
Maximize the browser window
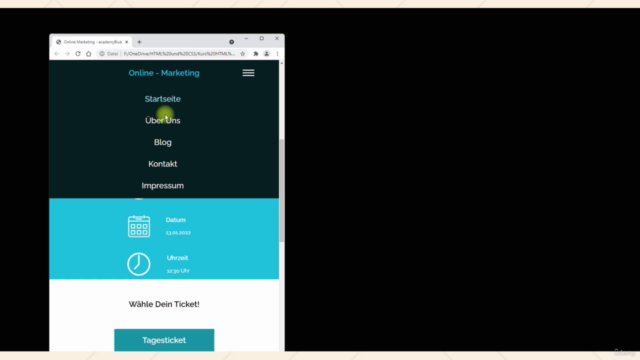(x=262, y=38)
